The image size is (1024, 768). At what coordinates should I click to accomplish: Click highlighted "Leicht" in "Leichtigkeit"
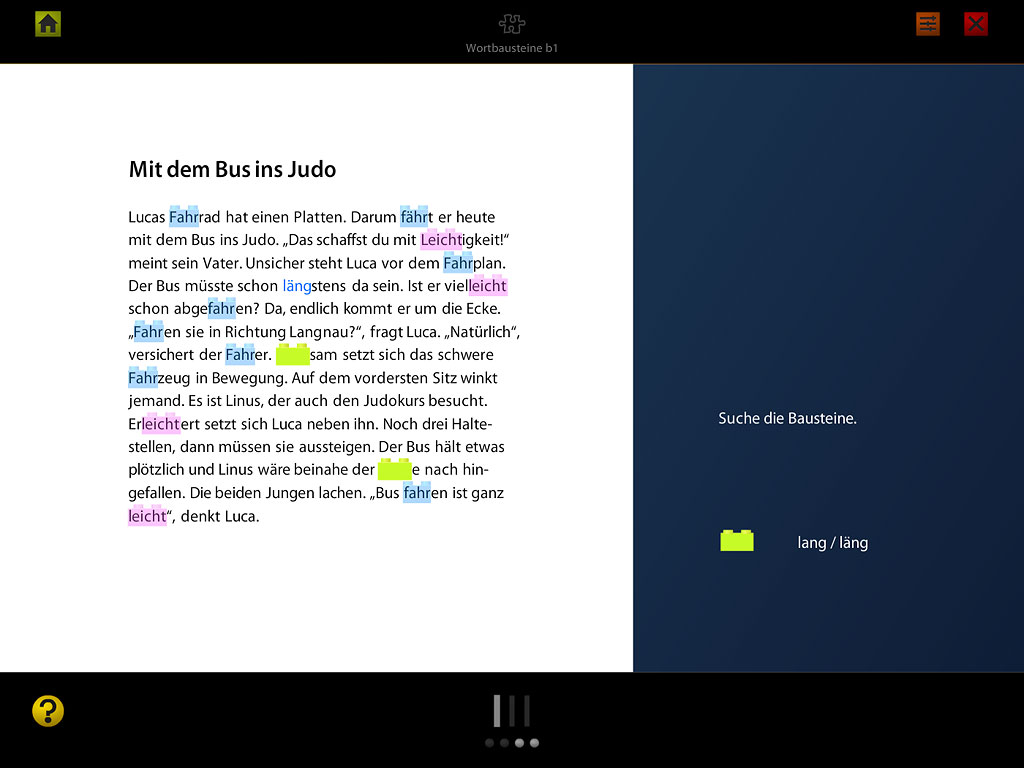[441, 240]
